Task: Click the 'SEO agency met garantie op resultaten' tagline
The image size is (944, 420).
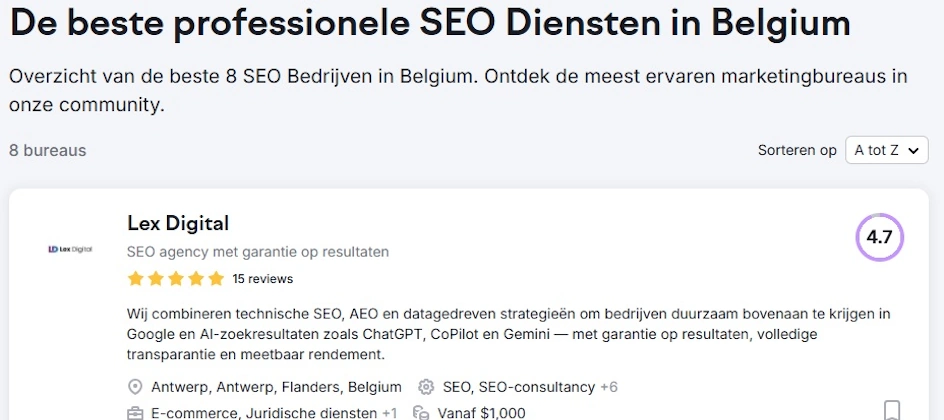Action: coord(258,252)
